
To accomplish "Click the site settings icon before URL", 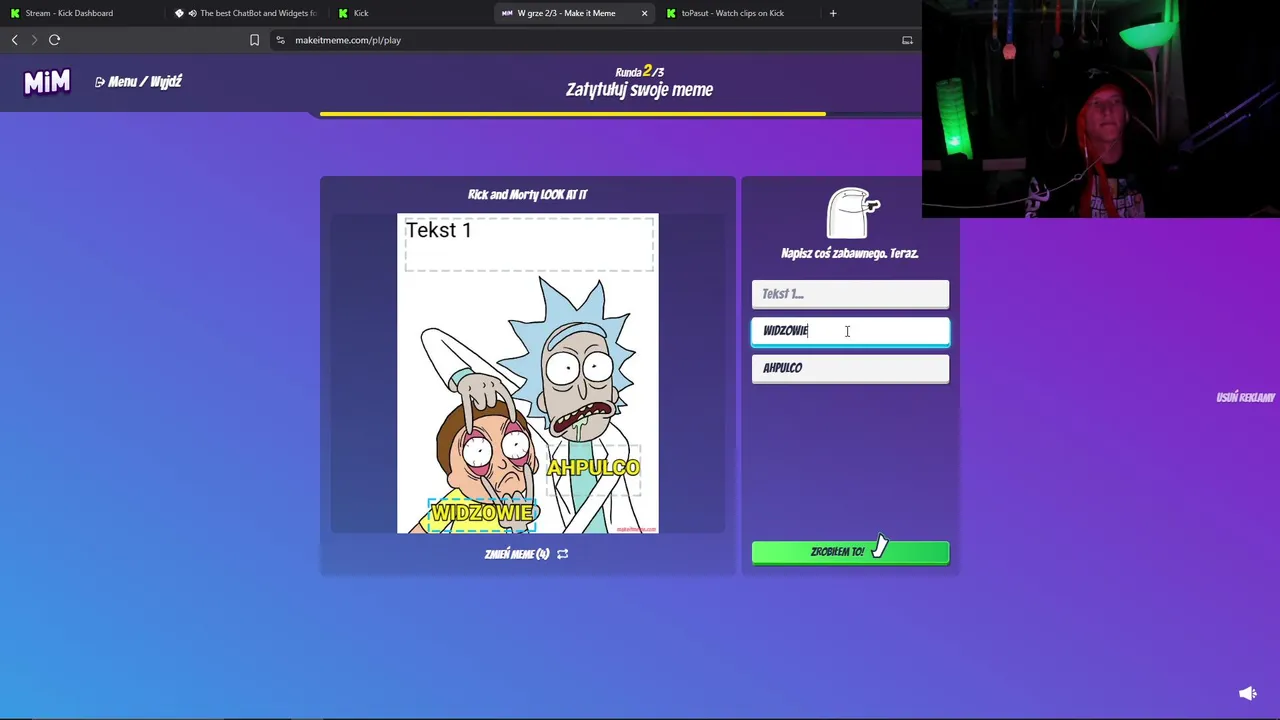I will [281, 40].
